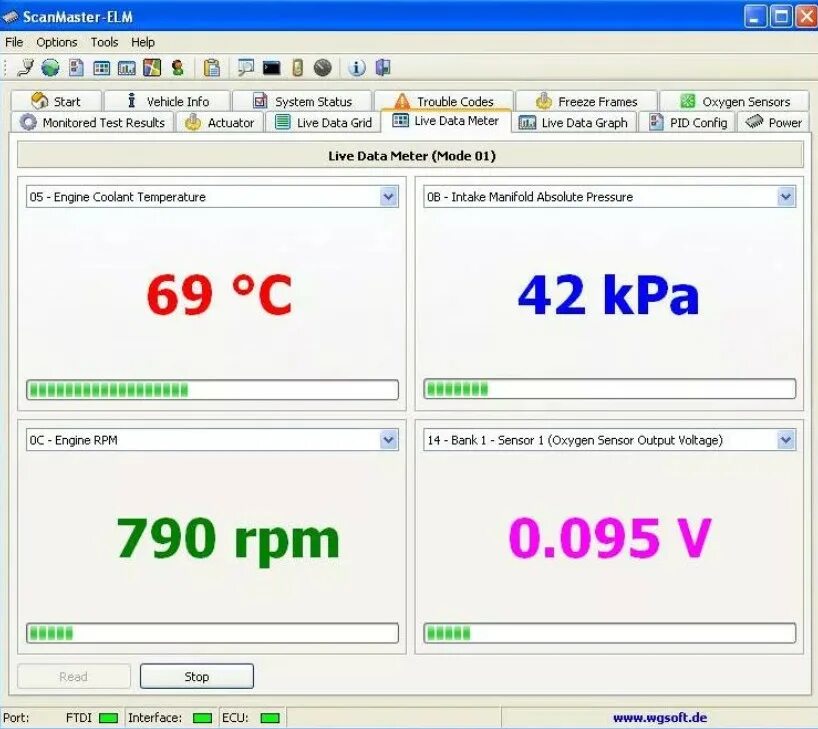Click the engine RPM progress bar

(212, 633)
